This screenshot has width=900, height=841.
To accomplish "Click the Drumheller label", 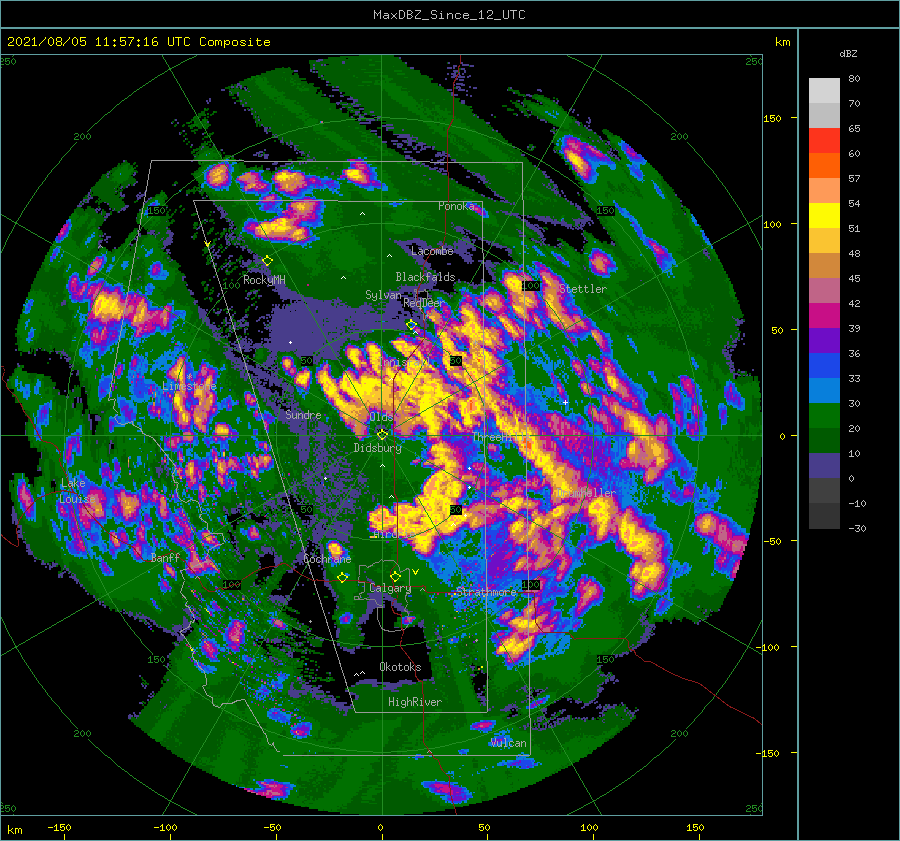I will click(x=585, y=493).
